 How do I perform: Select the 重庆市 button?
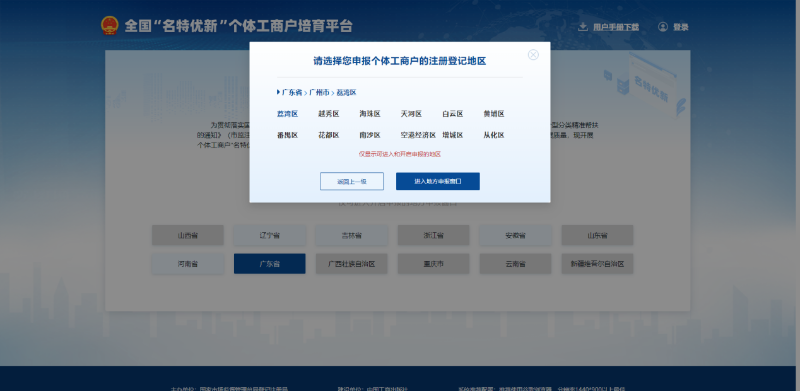coord(434,264)
